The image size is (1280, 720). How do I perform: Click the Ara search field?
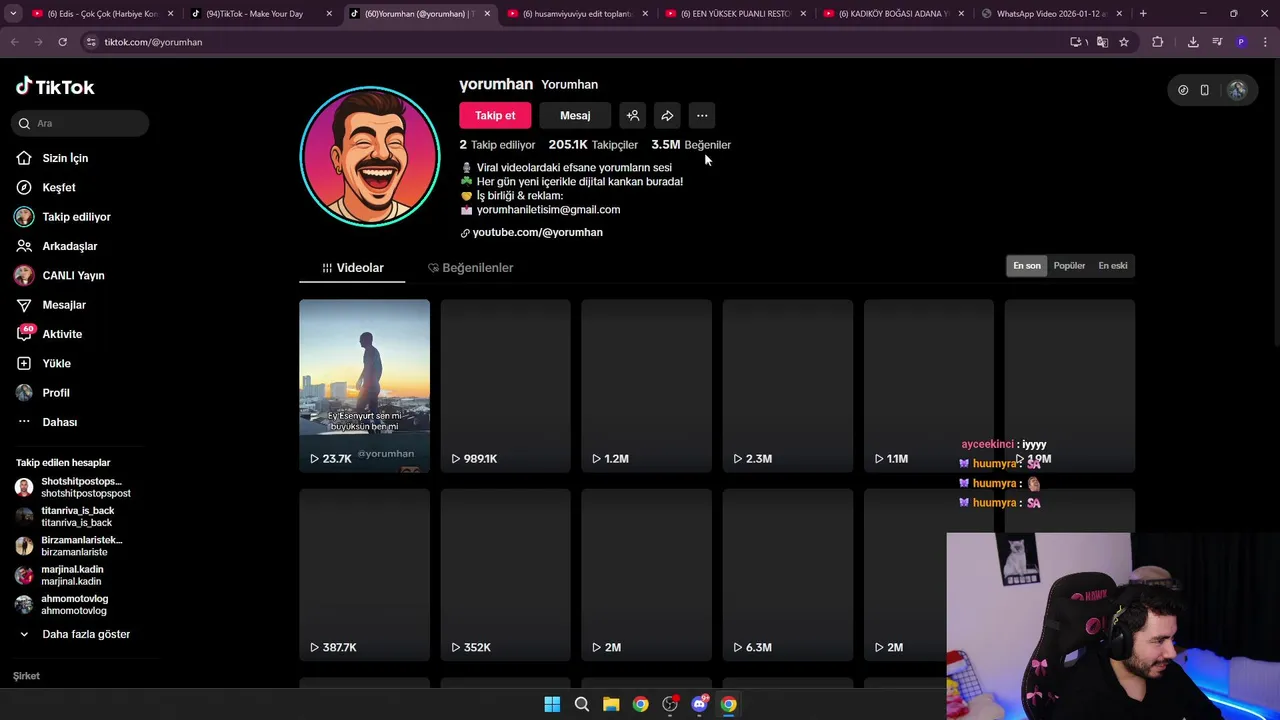click(x=80, y=123)
